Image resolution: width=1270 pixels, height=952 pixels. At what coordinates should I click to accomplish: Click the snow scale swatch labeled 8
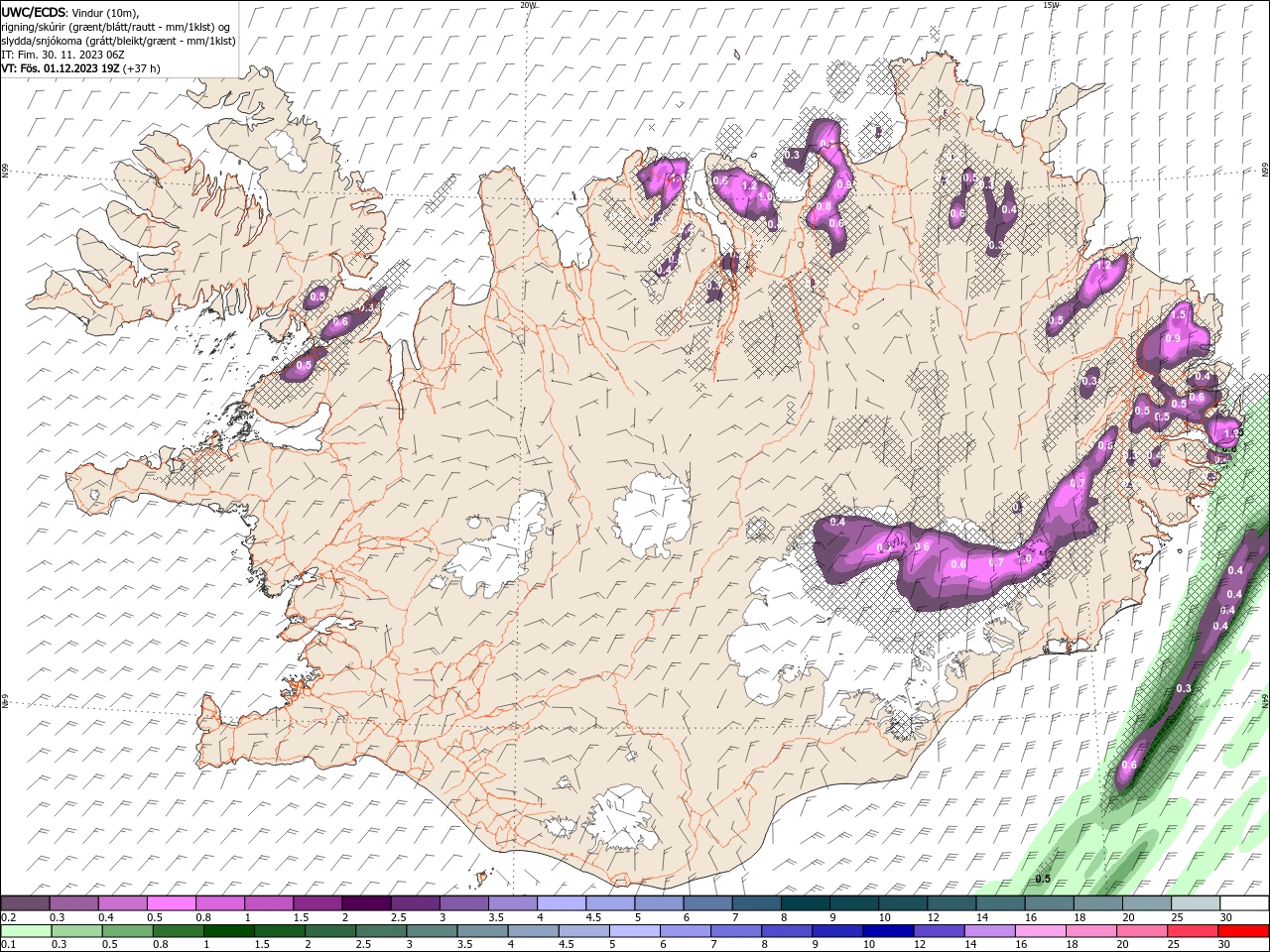805,902
